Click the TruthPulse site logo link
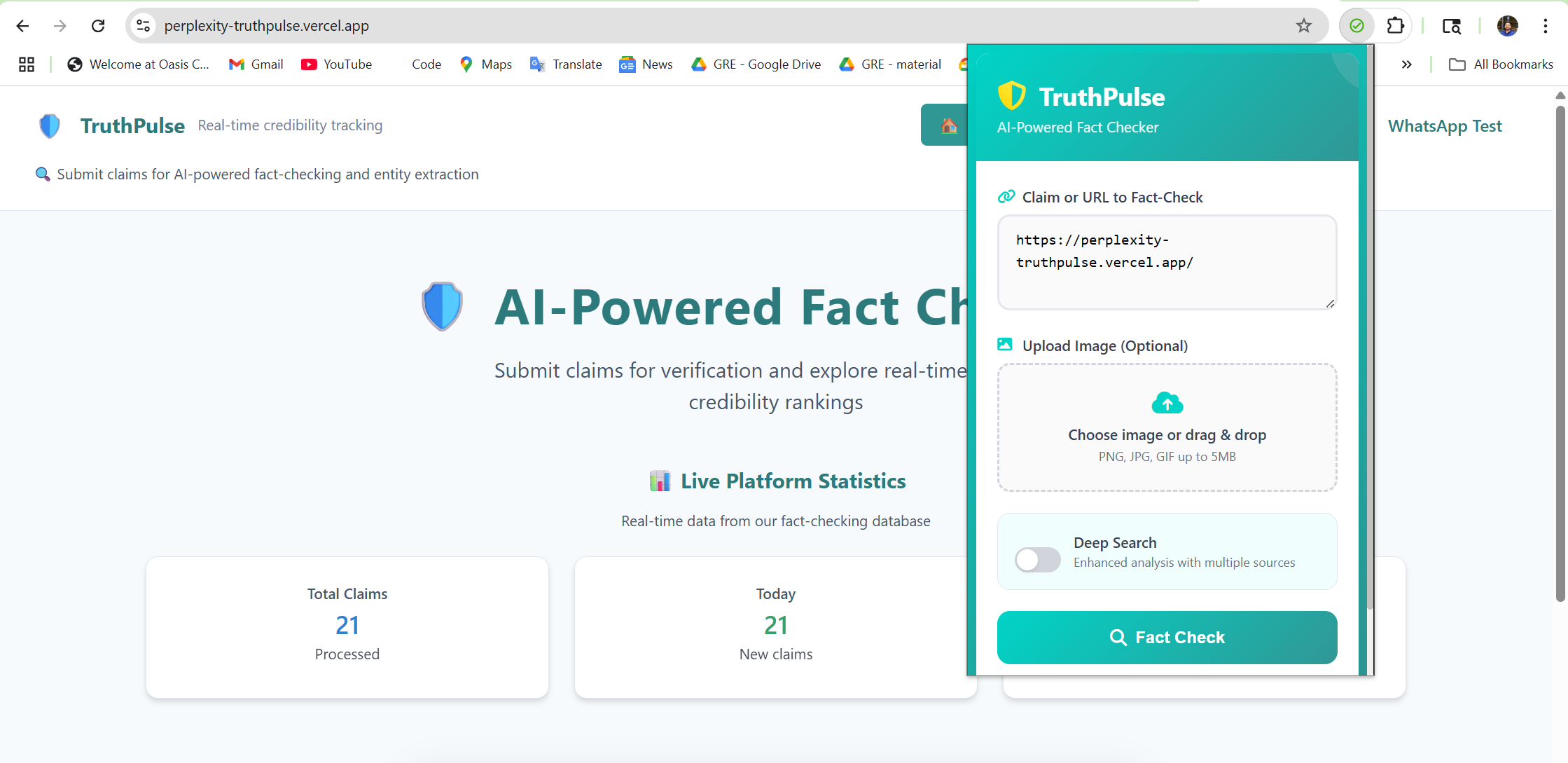 (132, 125)
